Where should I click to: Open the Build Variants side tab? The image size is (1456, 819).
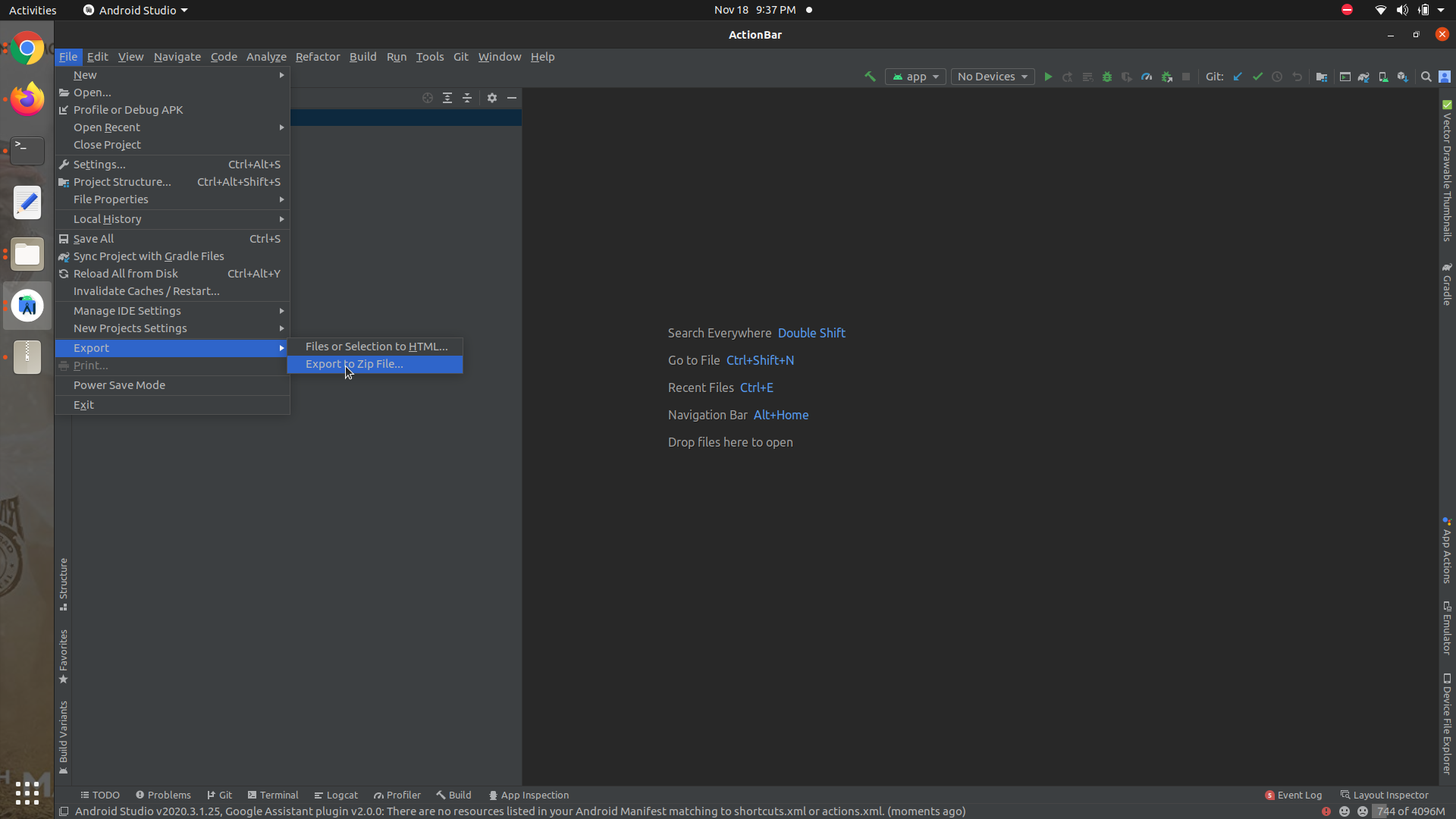coord(64,738)
